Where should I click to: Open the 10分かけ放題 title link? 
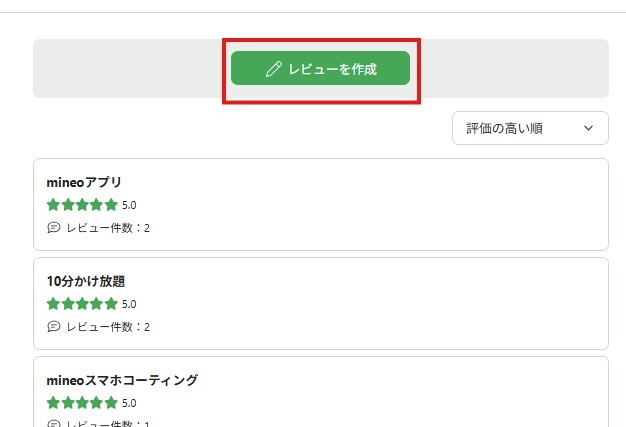click(86, 281)
